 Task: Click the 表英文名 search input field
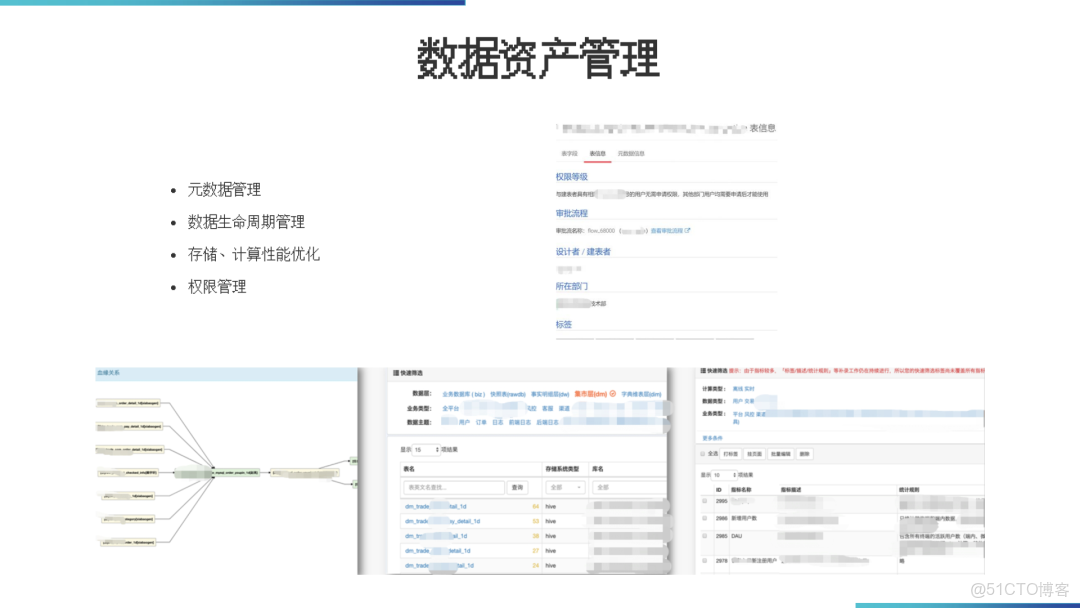455,487
